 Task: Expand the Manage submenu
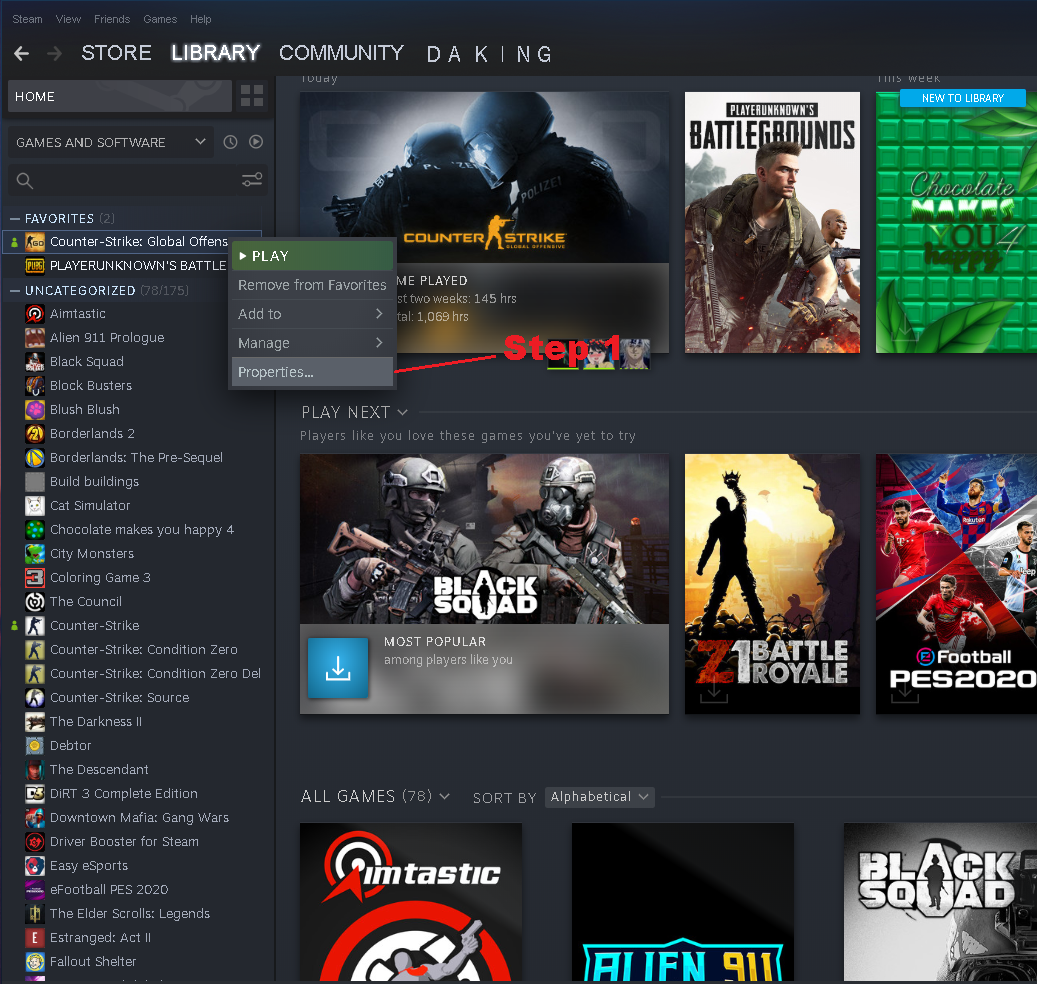pos(312,343)
